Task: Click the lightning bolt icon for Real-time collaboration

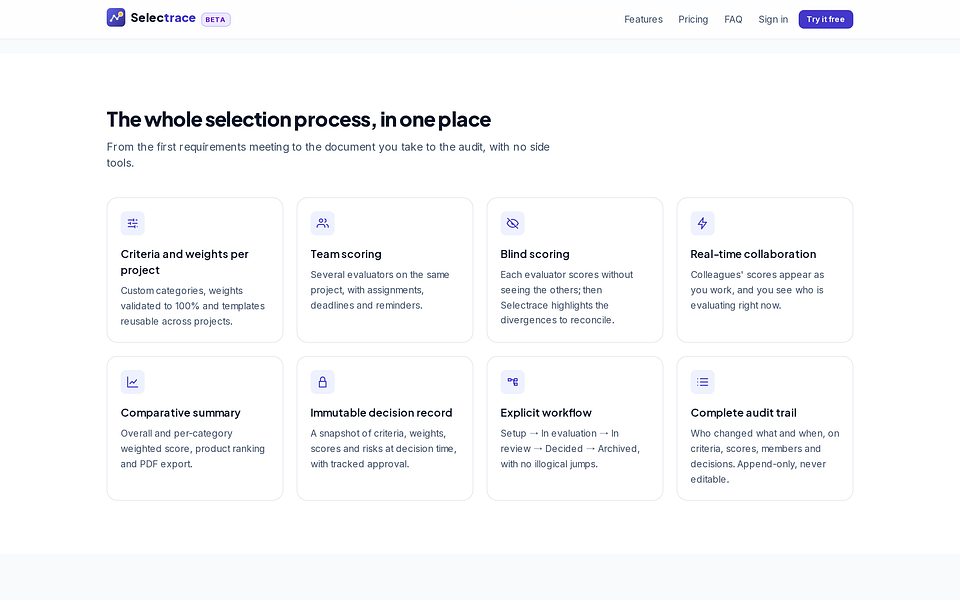Action: (x=702, y=223)
